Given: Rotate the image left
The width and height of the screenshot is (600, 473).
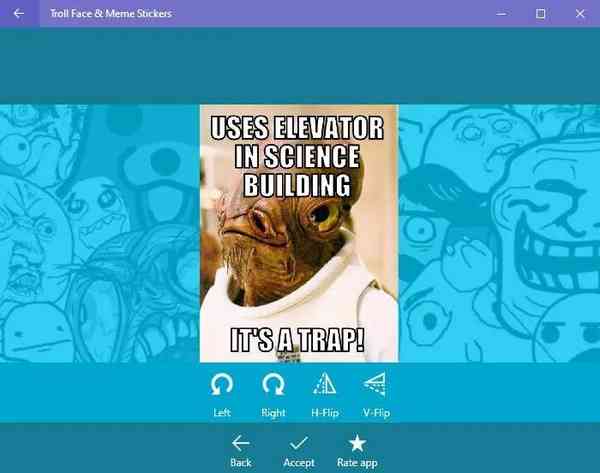Looking at the screenshot, I should click(x=222, y=394).
